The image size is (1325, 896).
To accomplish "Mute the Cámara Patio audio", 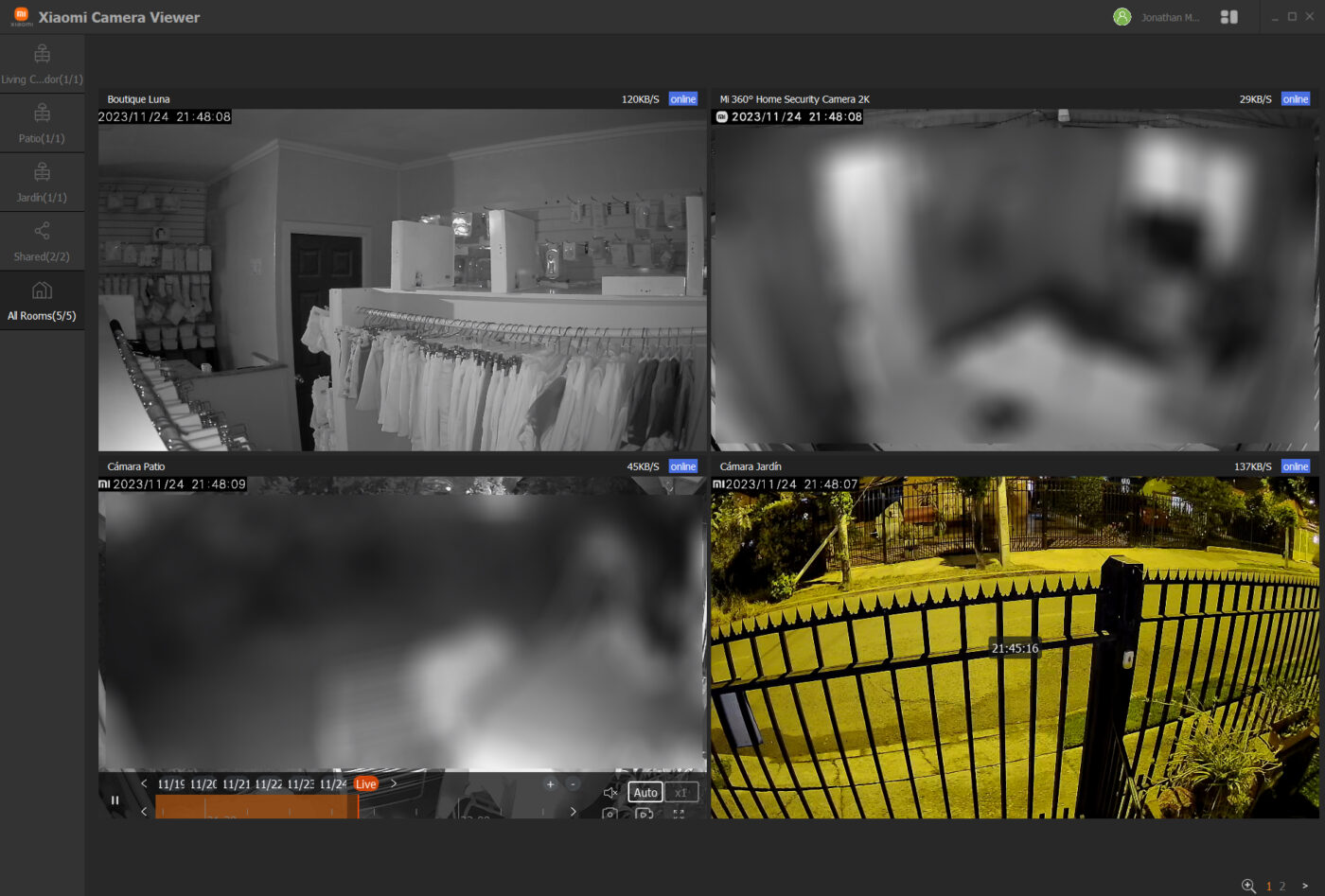I will (609, 792).
